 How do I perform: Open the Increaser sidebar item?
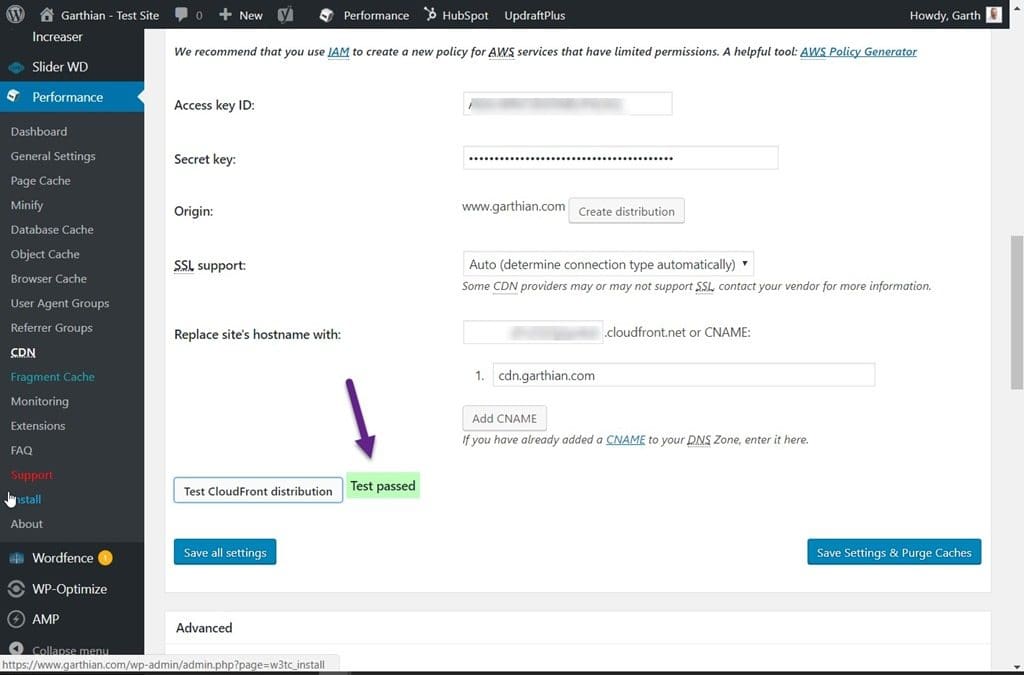[57, 37]
